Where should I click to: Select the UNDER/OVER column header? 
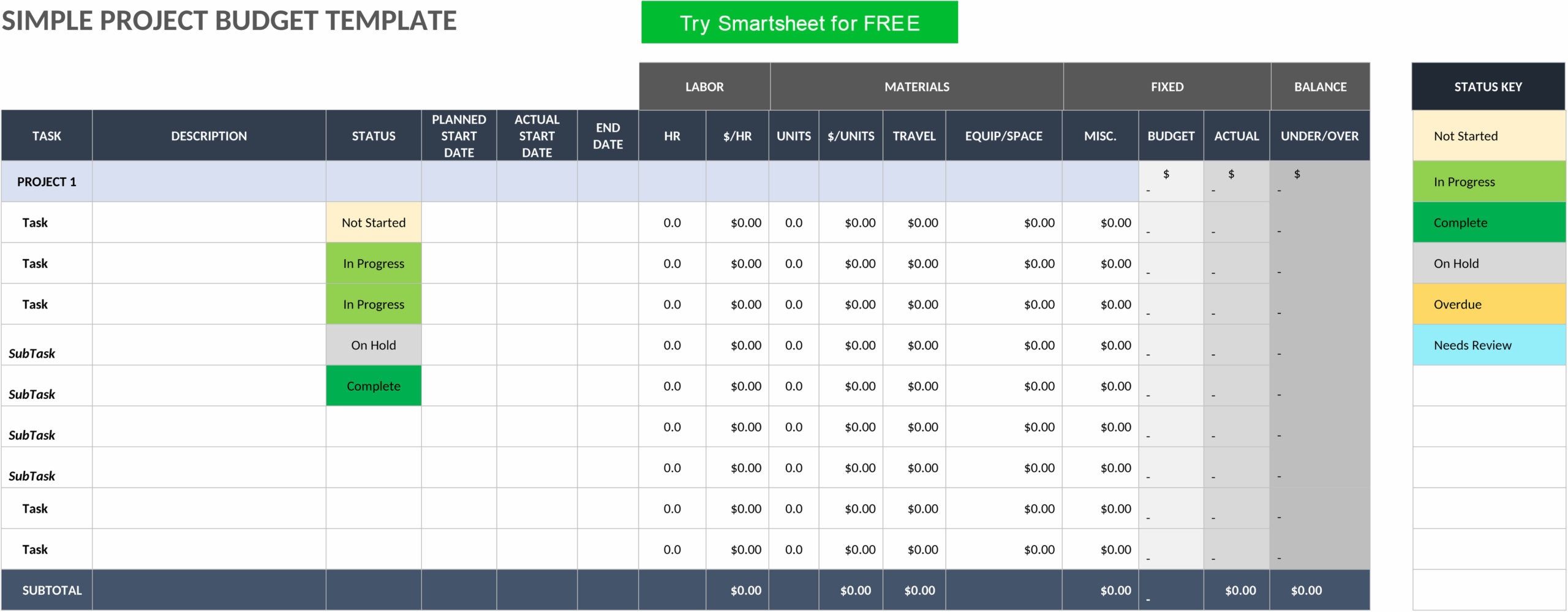click(x=1320, y=136)
